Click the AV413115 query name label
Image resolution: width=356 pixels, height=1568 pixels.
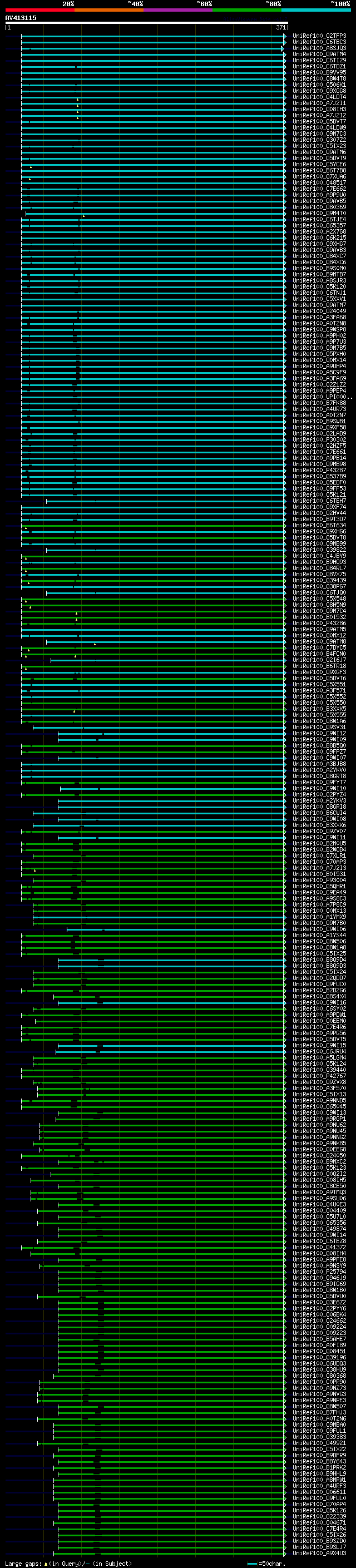tap(21, 18)
